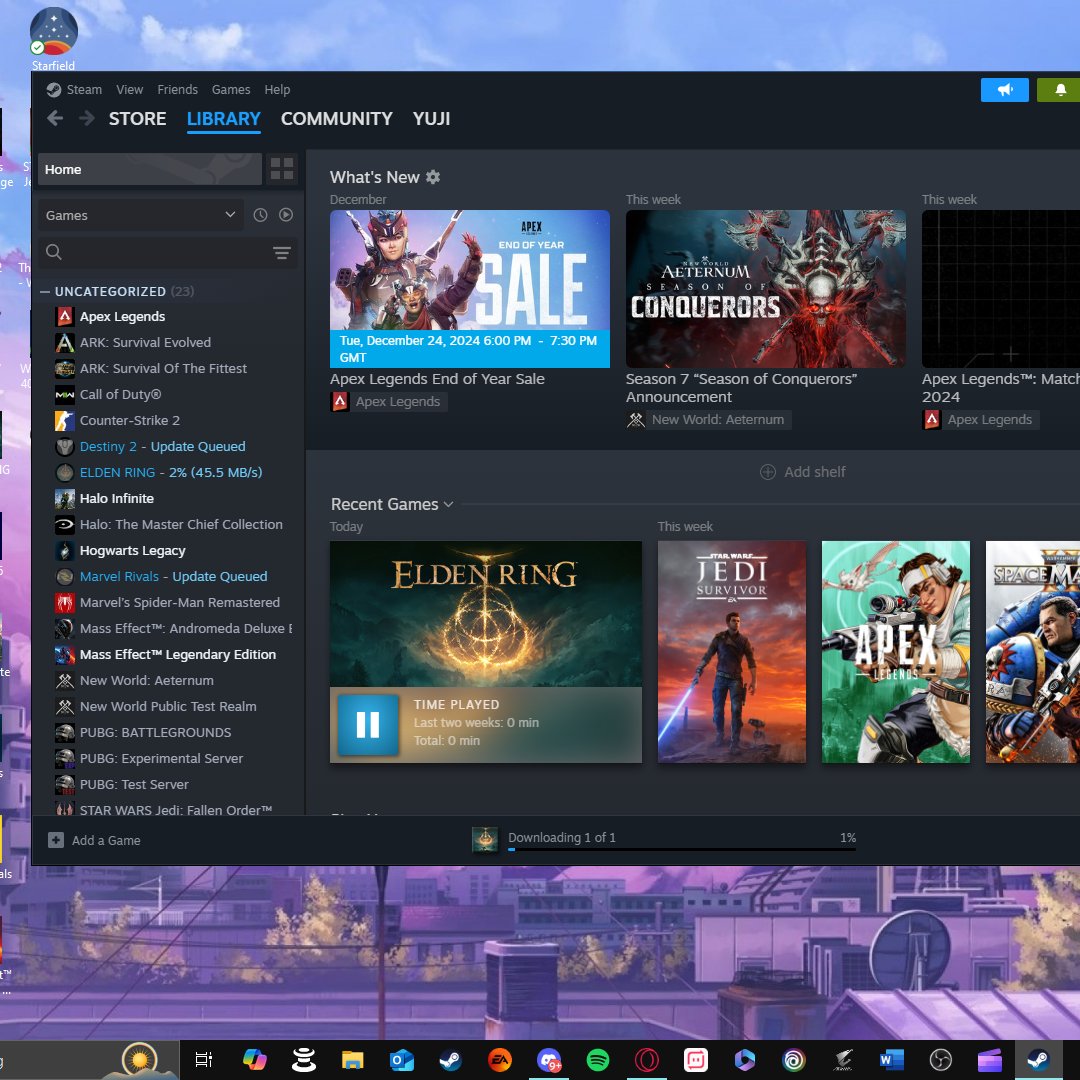Viewport: 1080px width, 1080px height.
Task: Open the Recent Games shelf dropdown
Action: pos(448,504)
